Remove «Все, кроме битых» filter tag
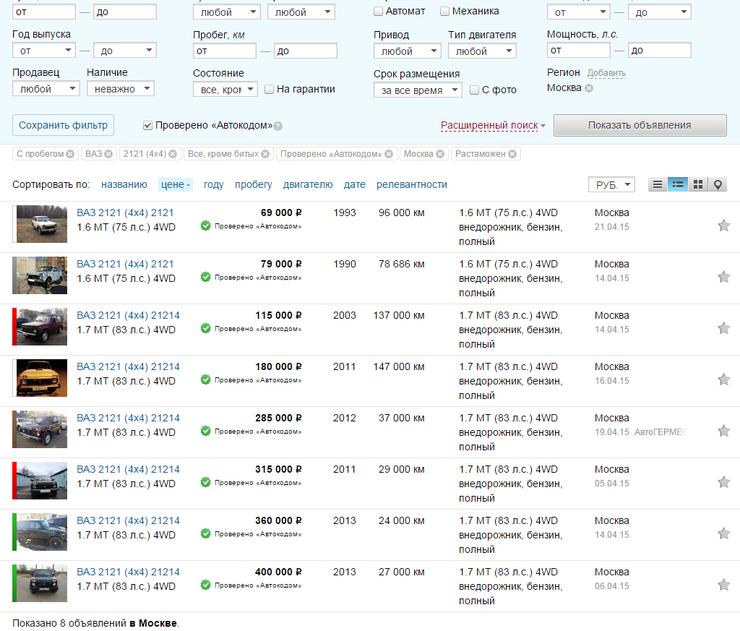 pyautogui.click(x=265, y=154)
